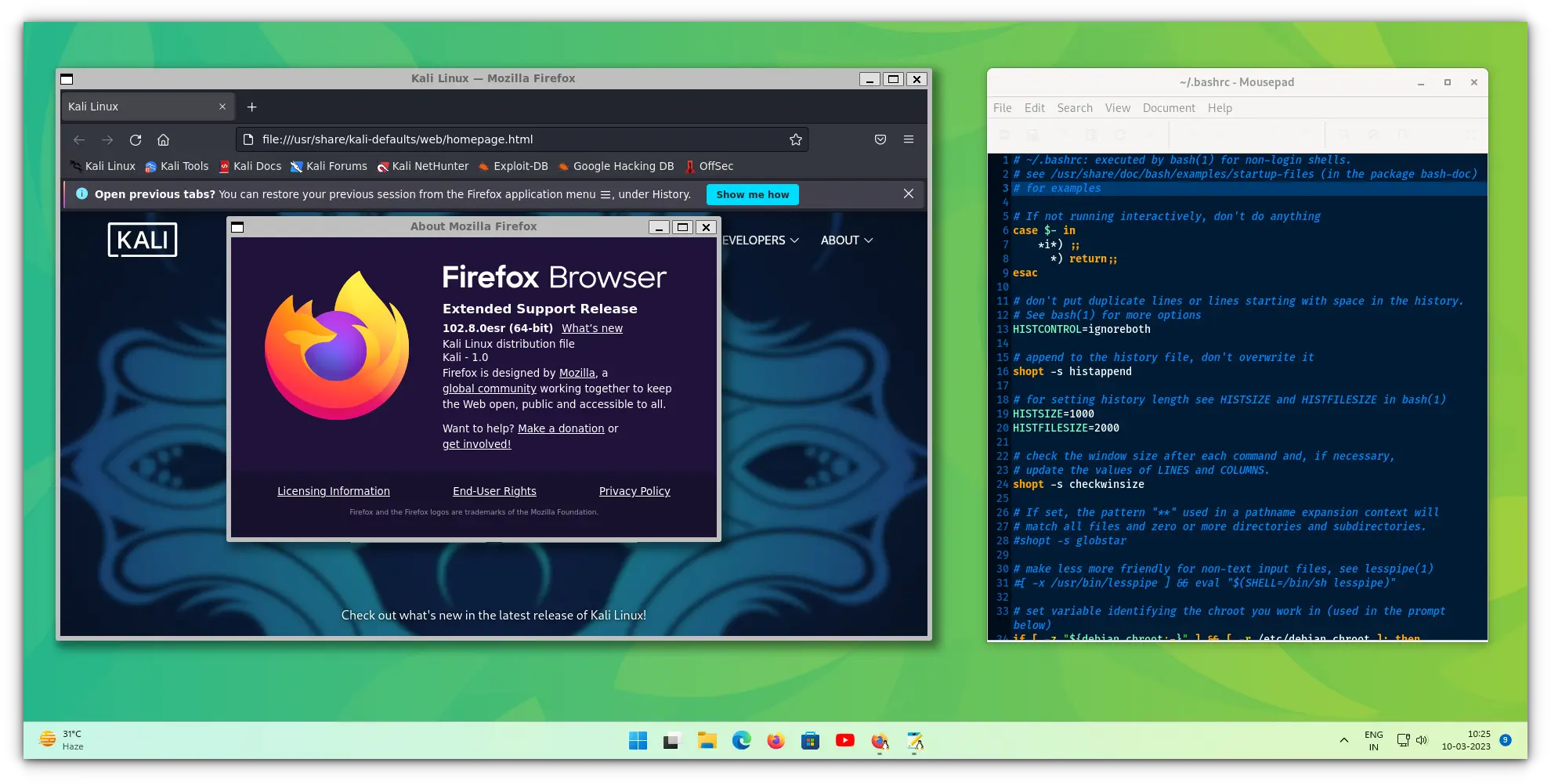Click HISTCONTROL=ignoreboth line in Mousepad
Screen dimensions: 1551x784
[1082, 329]
